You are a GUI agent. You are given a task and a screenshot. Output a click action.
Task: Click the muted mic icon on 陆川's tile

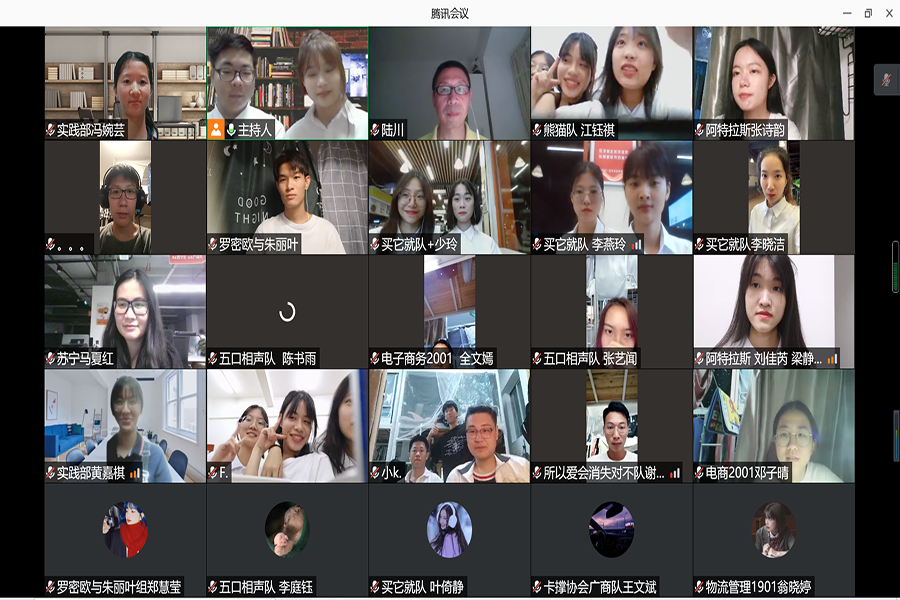tap(375, 130)
